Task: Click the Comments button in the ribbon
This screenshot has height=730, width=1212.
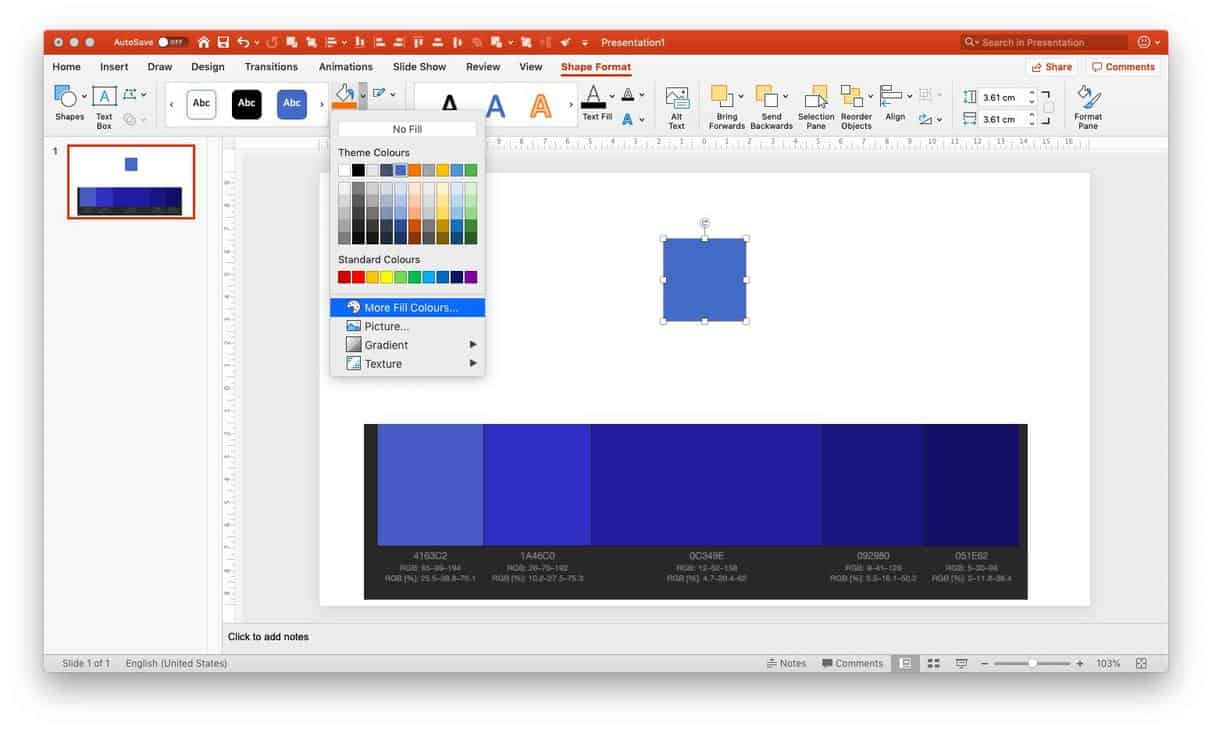Action: click(x=1123, y=67)
